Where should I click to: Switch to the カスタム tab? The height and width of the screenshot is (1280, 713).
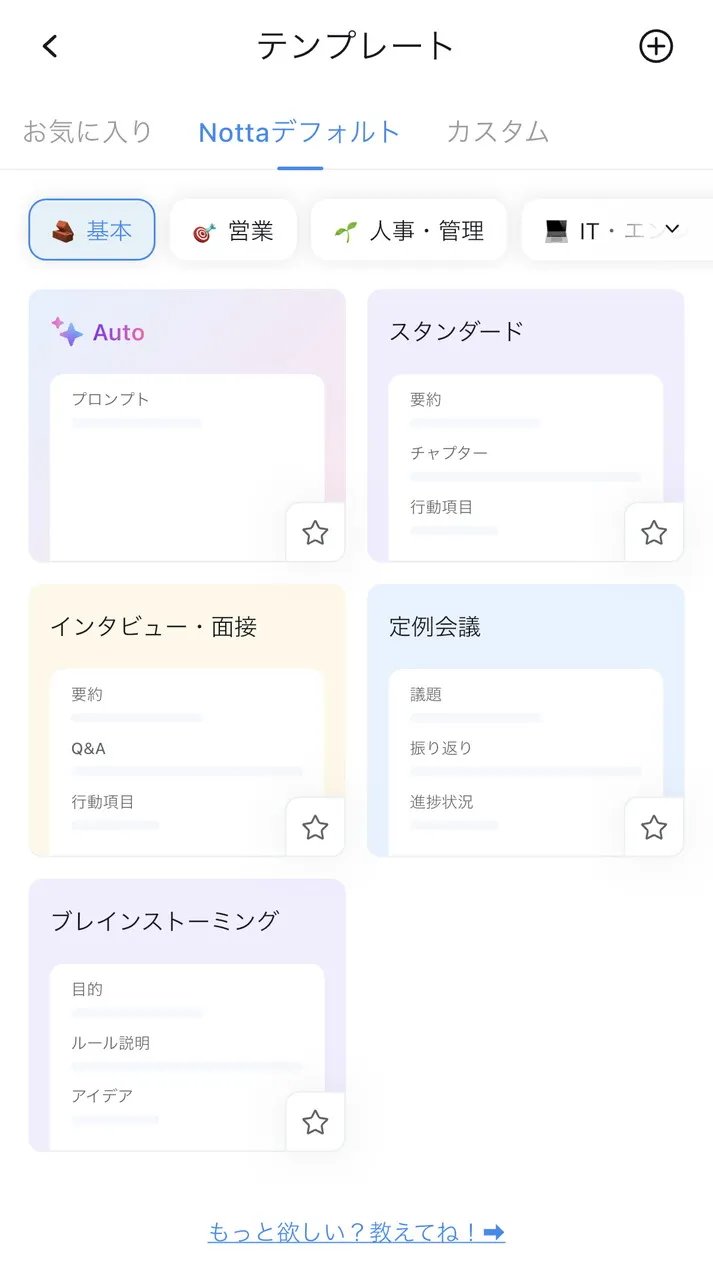pyautogui.click(x=497, y=131)
